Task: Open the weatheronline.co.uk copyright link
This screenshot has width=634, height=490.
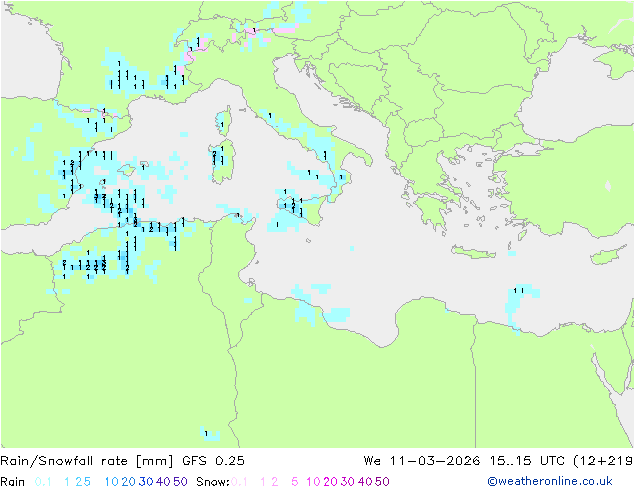Action: pos(550,481)
